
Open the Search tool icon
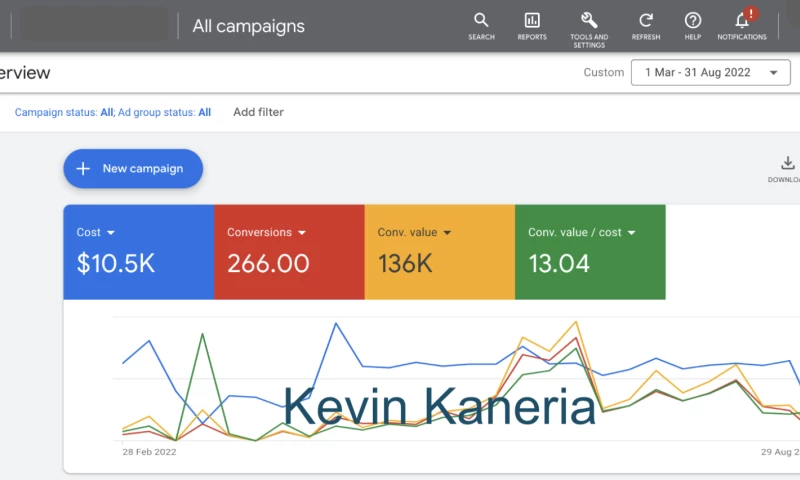click(x=481, y=21)
